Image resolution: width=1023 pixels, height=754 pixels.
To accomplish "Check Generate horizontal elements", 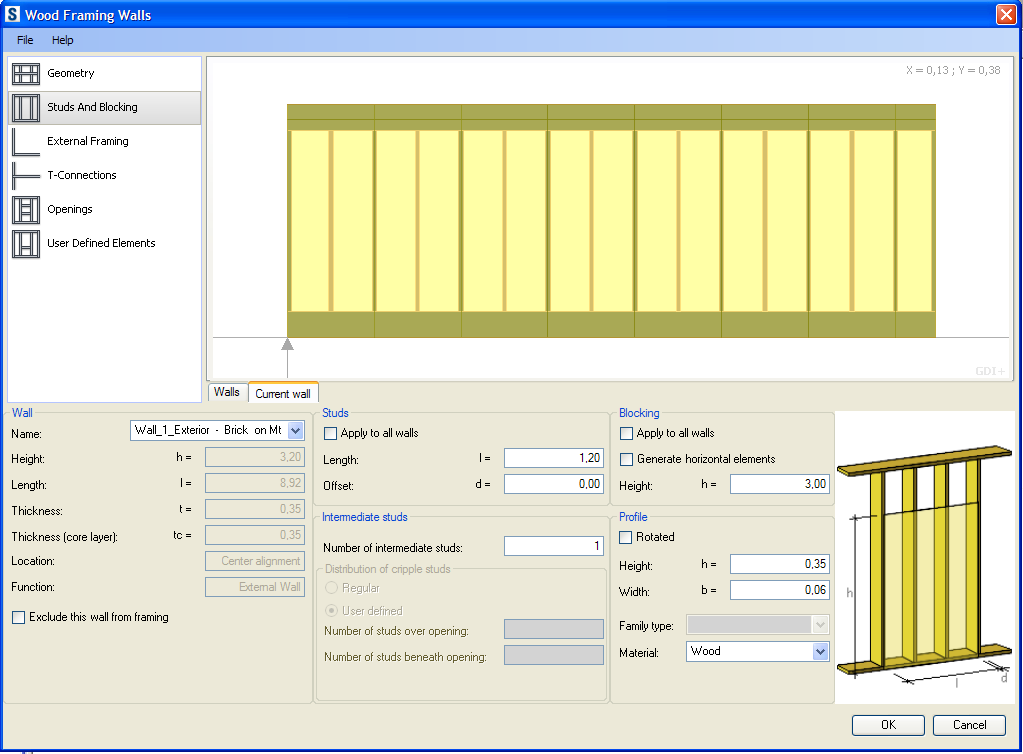I will [x=626, y=459].
